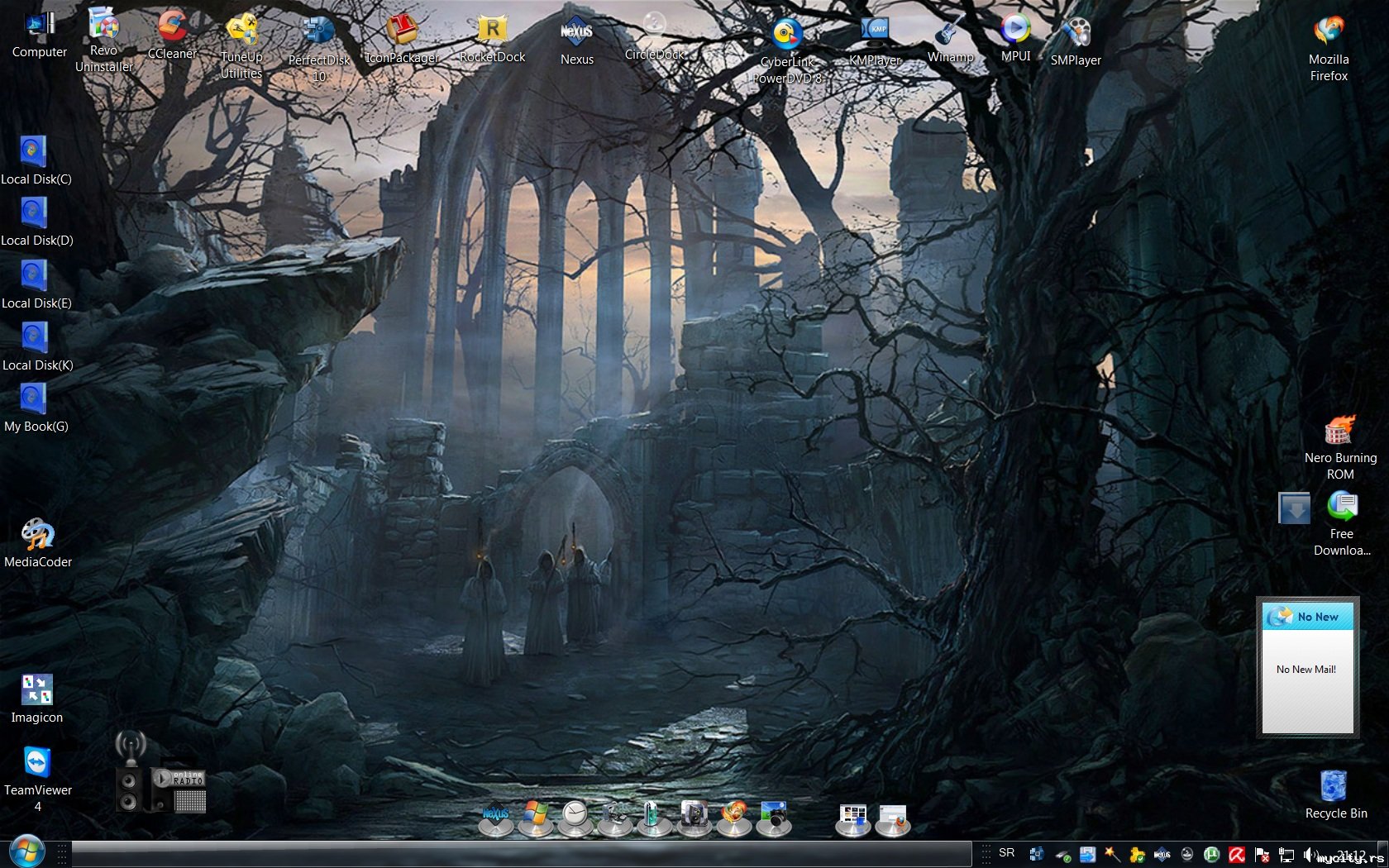The image size is (1389, 868).
Task: Click the Nexus logo in the dock
Action: (496, 817)
